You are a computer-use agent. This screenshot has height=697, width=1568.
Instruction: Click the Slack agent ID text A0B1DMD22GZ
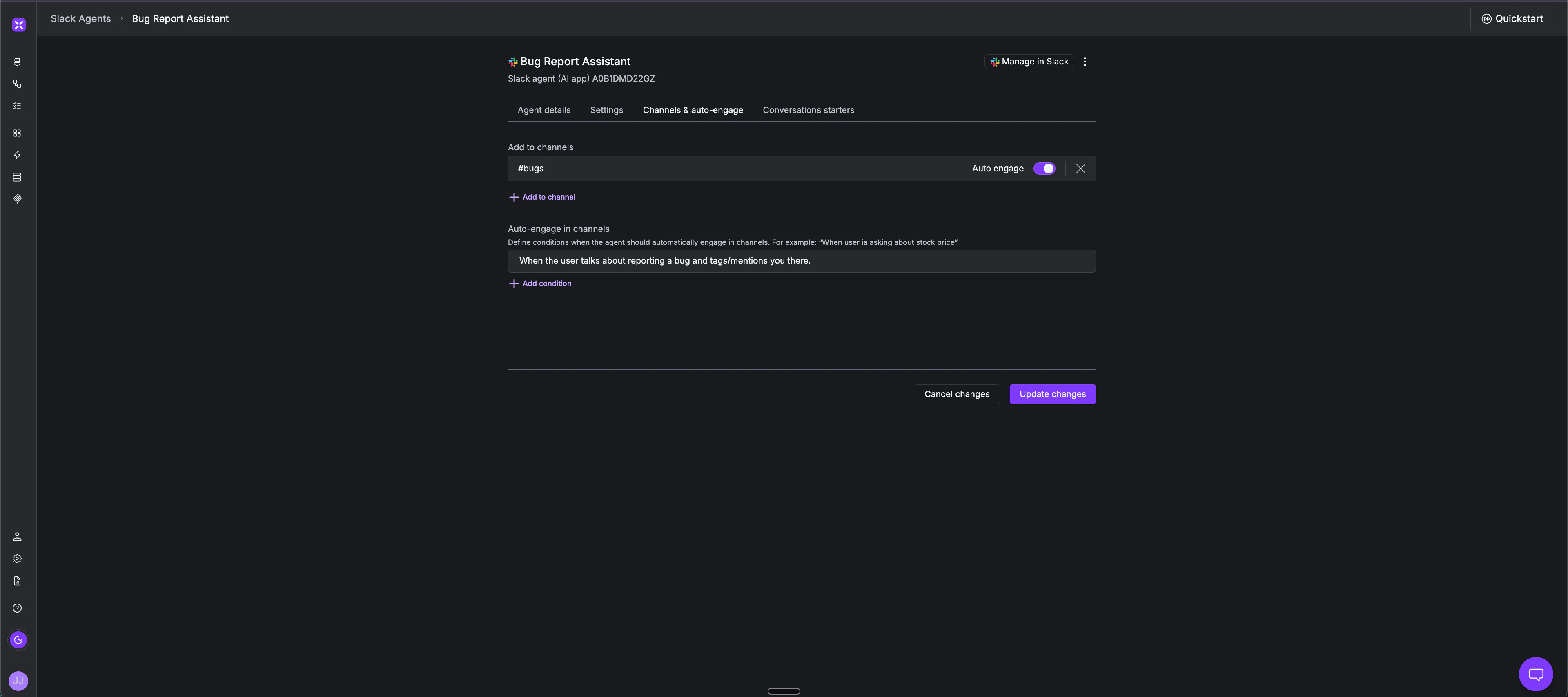(x=623, y=78)
